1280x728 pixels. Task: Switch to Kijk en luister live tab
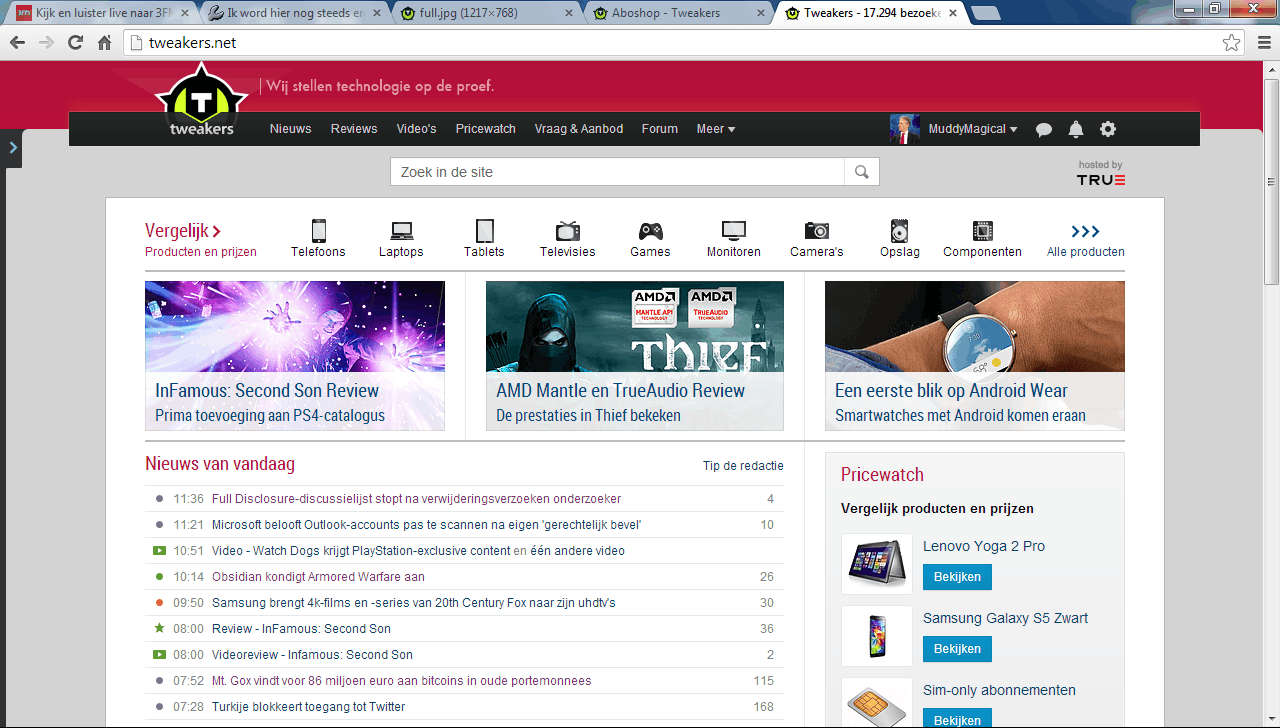tap(104, 13)
